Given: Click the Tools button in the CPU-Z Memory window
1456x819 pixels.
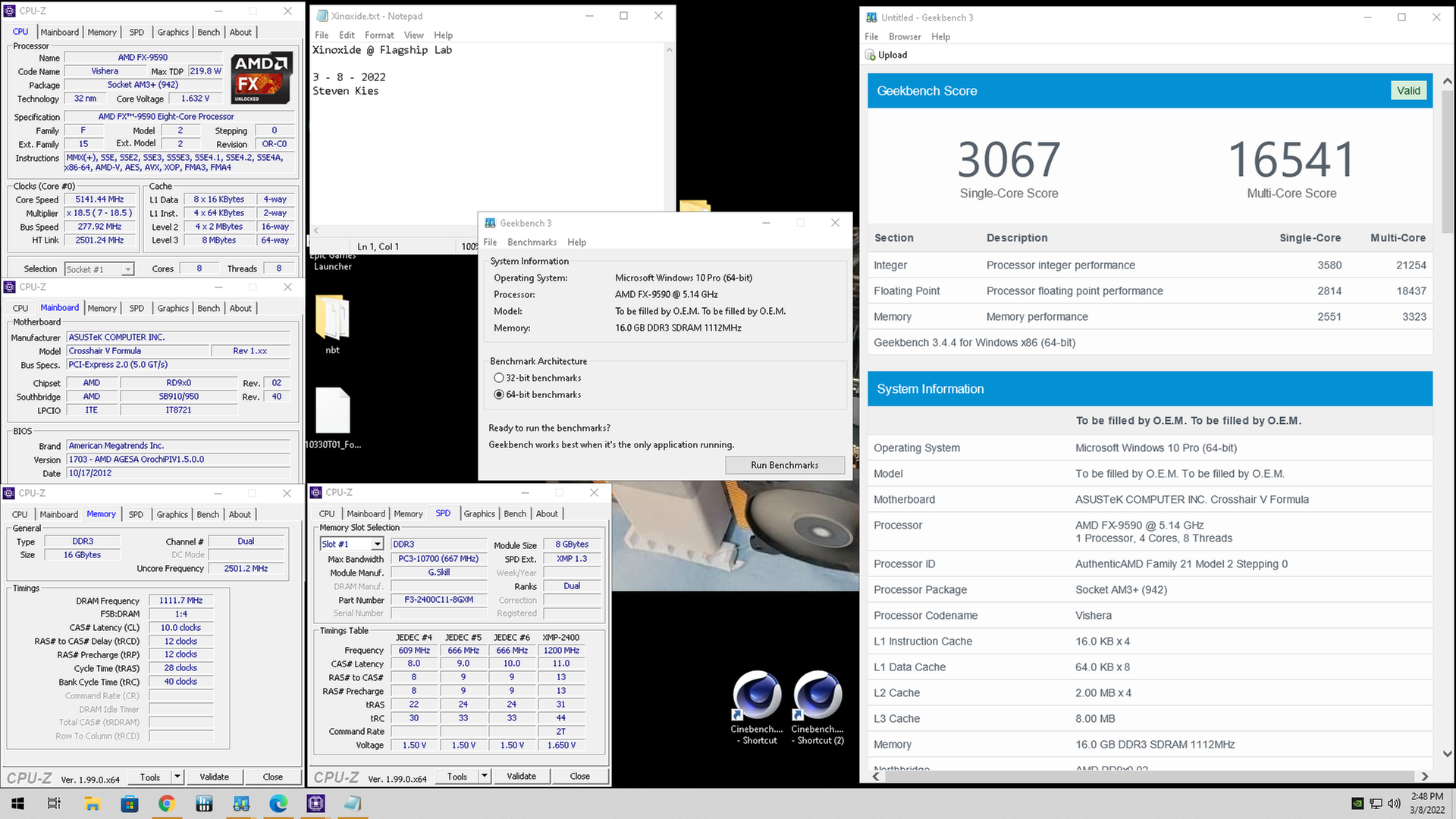Looking at the screenshot, I should click(x=150, y=777).
